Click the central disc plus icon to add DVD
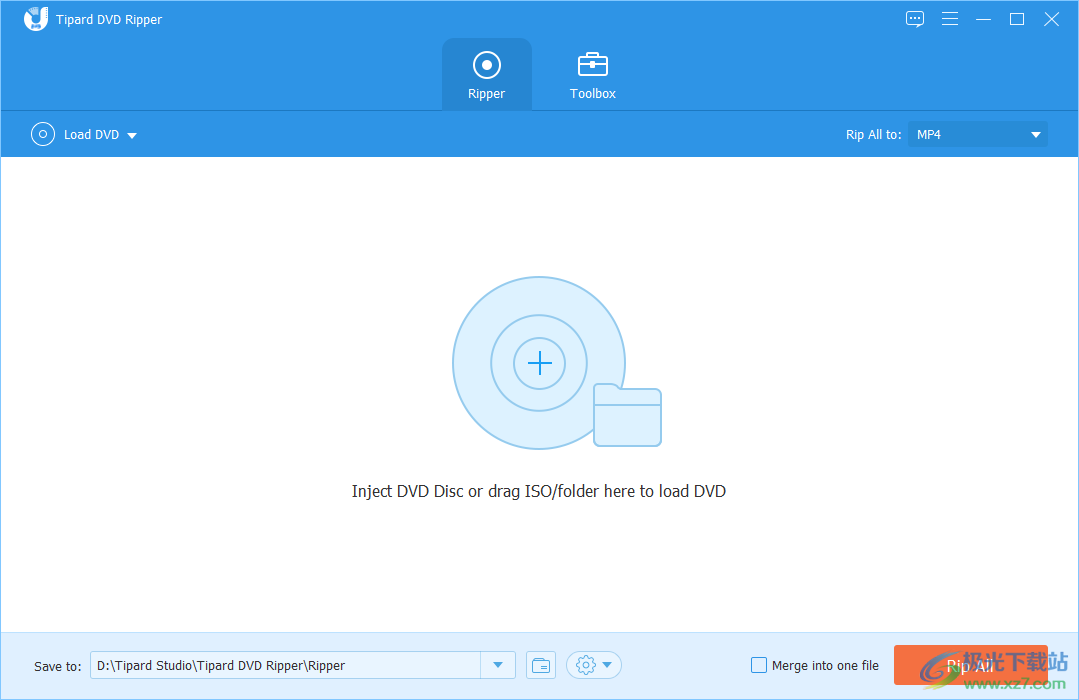 coord(538,363)
